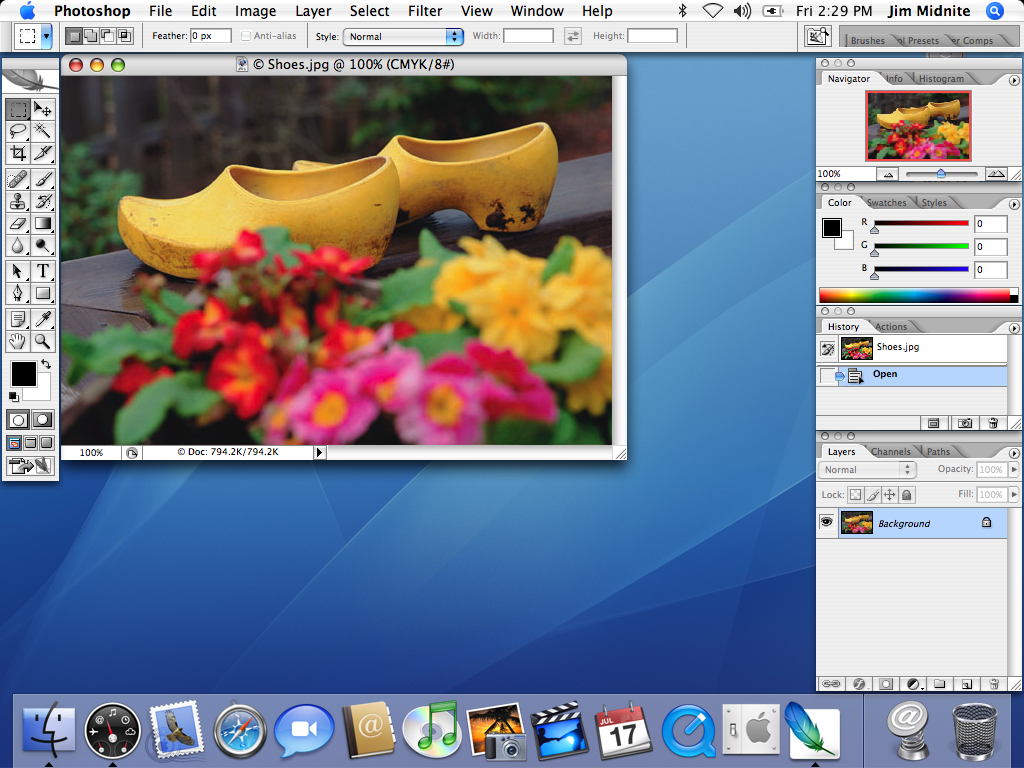The height and width of the screenshot is (768, 1024).
Task: Click the Feather input field
Action: (x=211, y=36)
